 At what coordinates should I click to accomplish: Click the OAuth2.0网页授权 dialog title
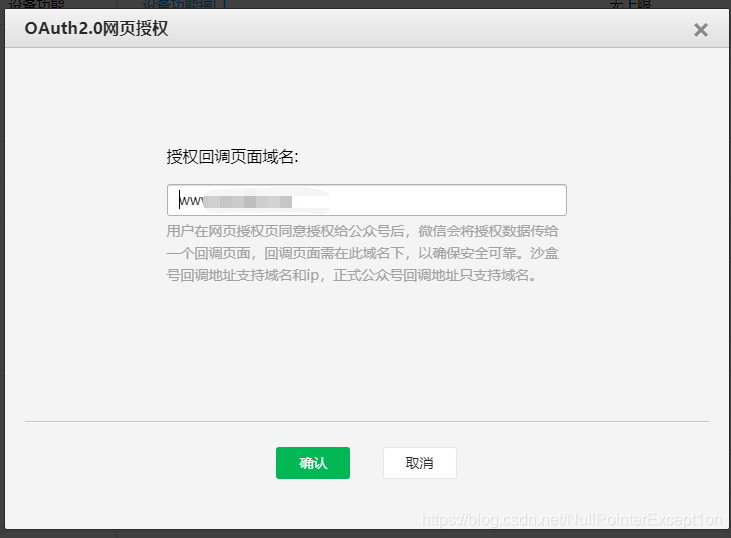pos(97,28)
